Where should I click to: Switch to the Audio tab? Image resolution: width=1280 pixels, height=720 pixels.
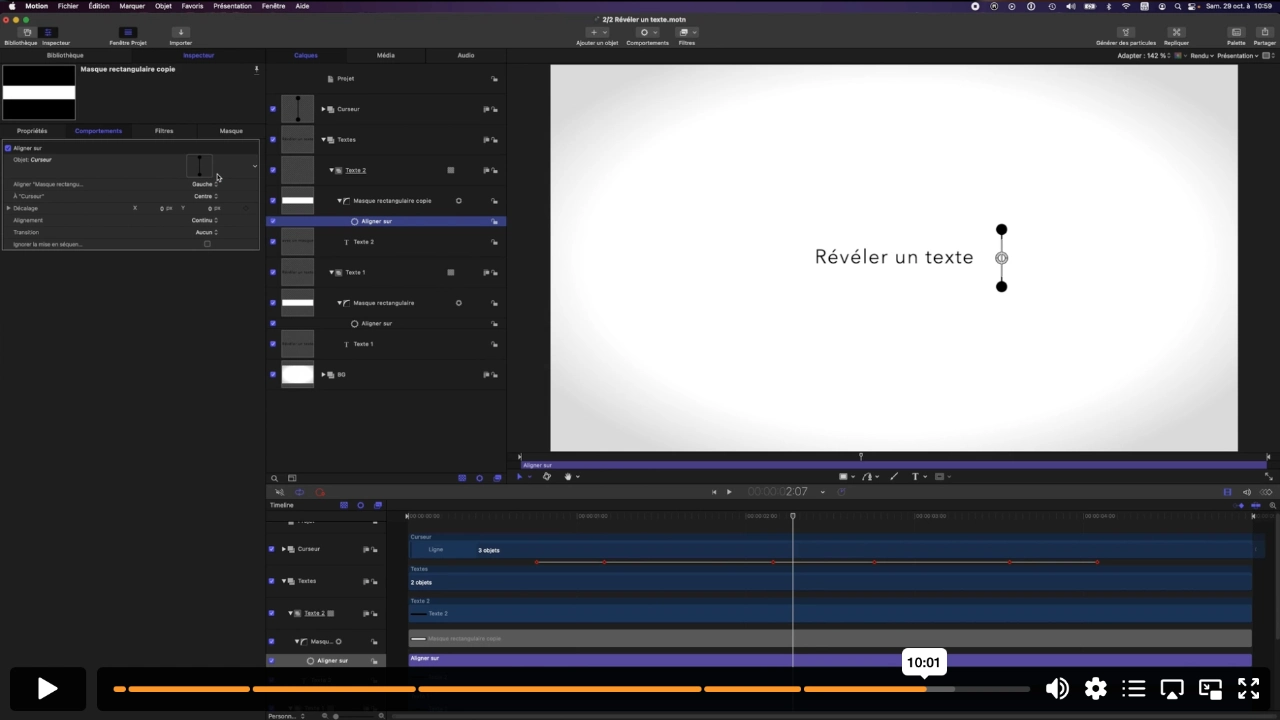tap(466, 55)
